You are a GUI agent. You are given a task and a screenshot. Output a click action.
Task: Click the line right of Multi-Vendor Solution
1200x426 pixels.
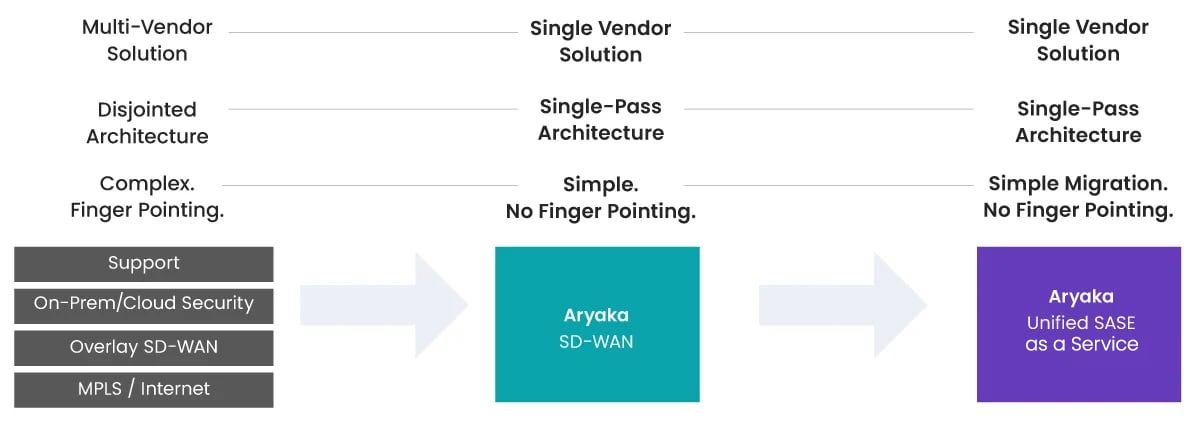point(372,32)
